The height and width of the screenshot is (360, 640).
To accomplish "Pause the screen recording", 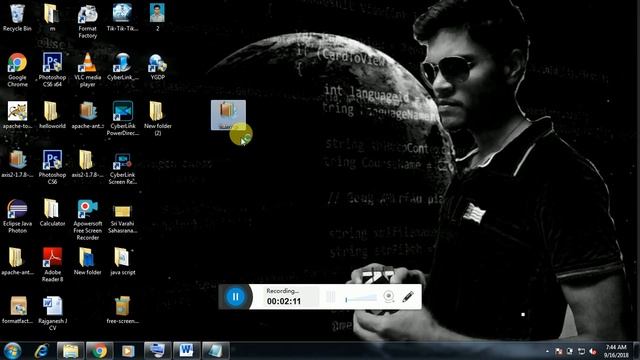I will point(236,297).
